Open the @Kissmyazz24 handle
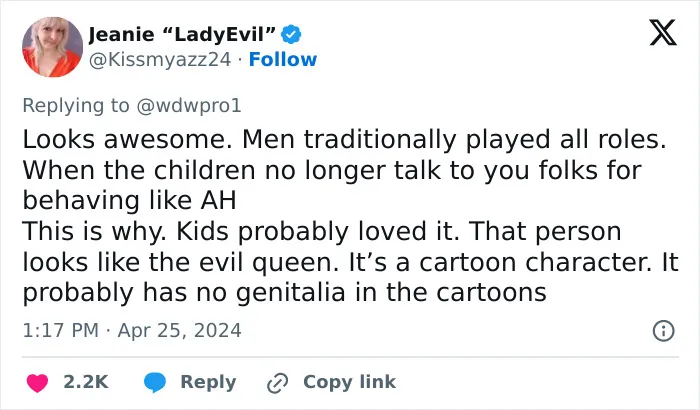700x410 pixels. pos(160,59)
